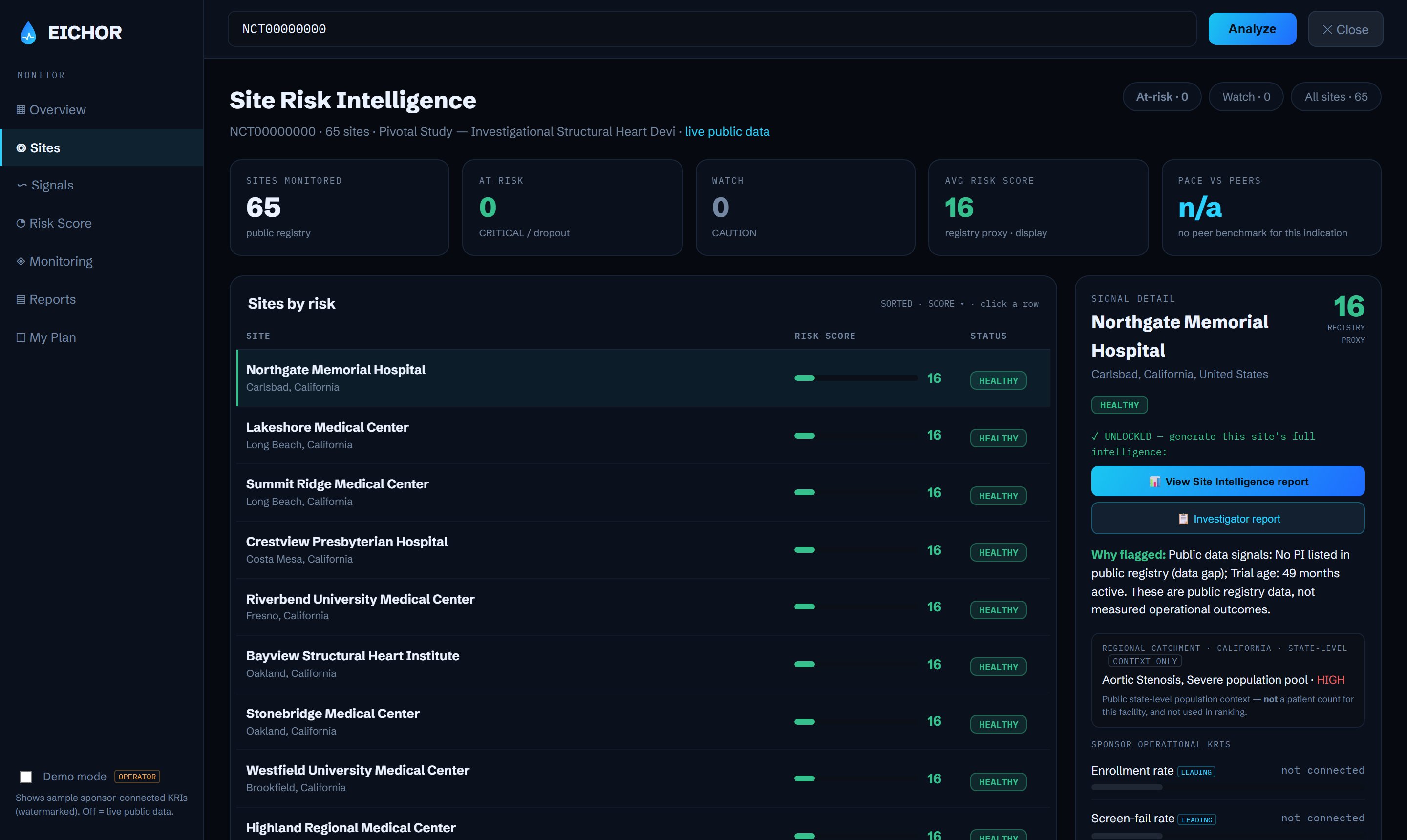The height and width of the screenshot is (840, 1407).
Task: Click the SITES MONITORED 65 card
Action: (339, 207)
